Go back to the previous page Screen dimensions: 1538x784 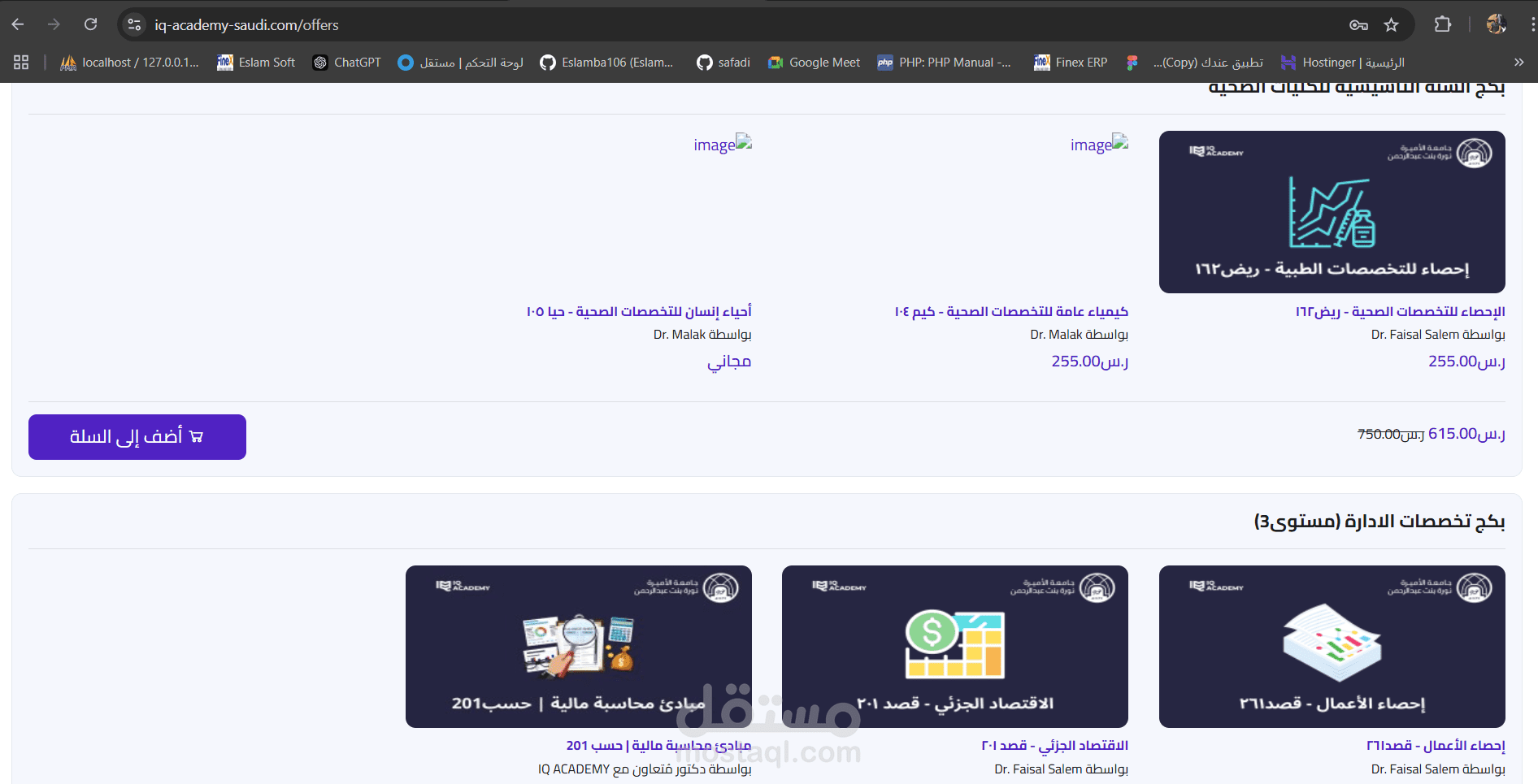click(x=18, y=24)
